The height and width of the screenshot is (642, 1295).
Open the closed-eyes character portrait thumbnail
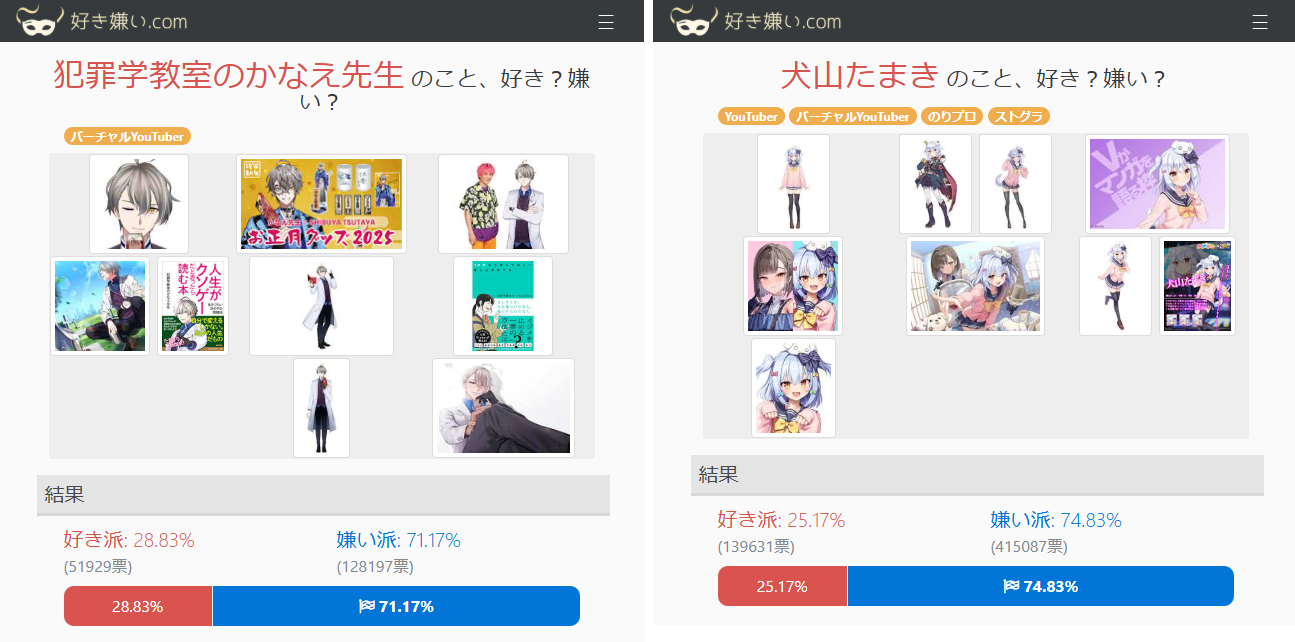(139, 204)
